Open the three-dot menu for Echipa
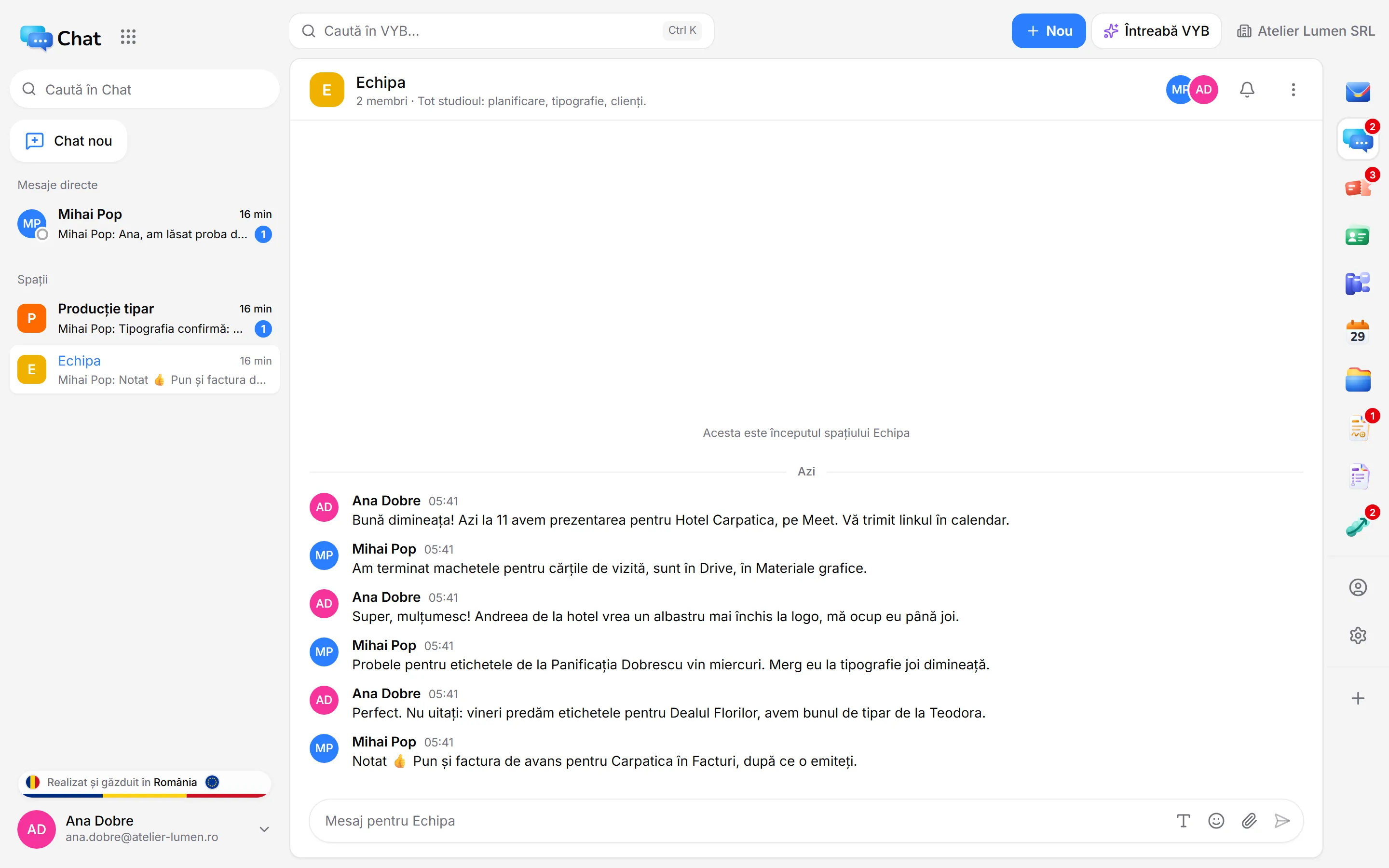Viewport: 1389px width, 868px height. click(x=1293, y=90)
